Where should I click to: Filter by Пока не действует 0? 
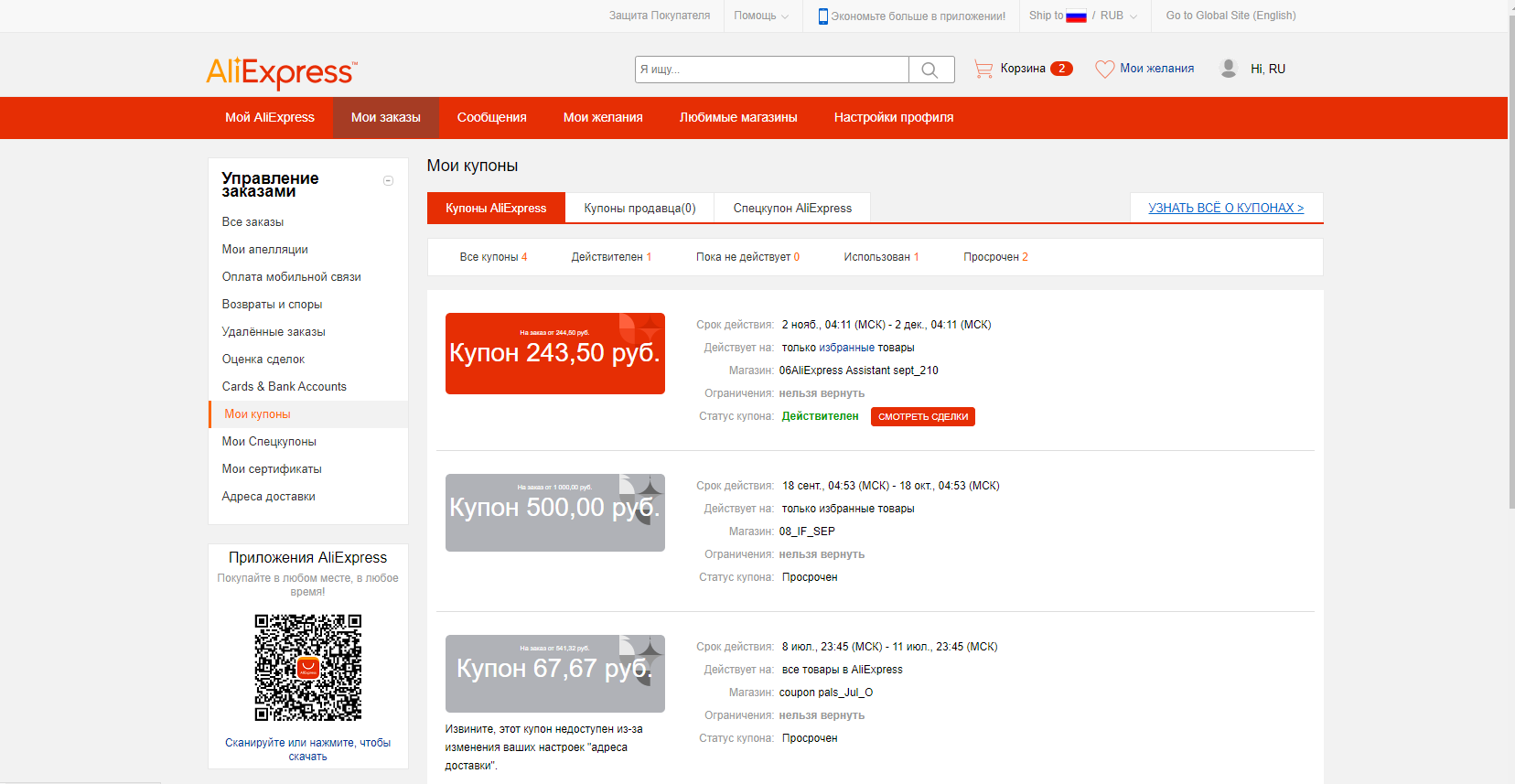[x=747, y=257]
